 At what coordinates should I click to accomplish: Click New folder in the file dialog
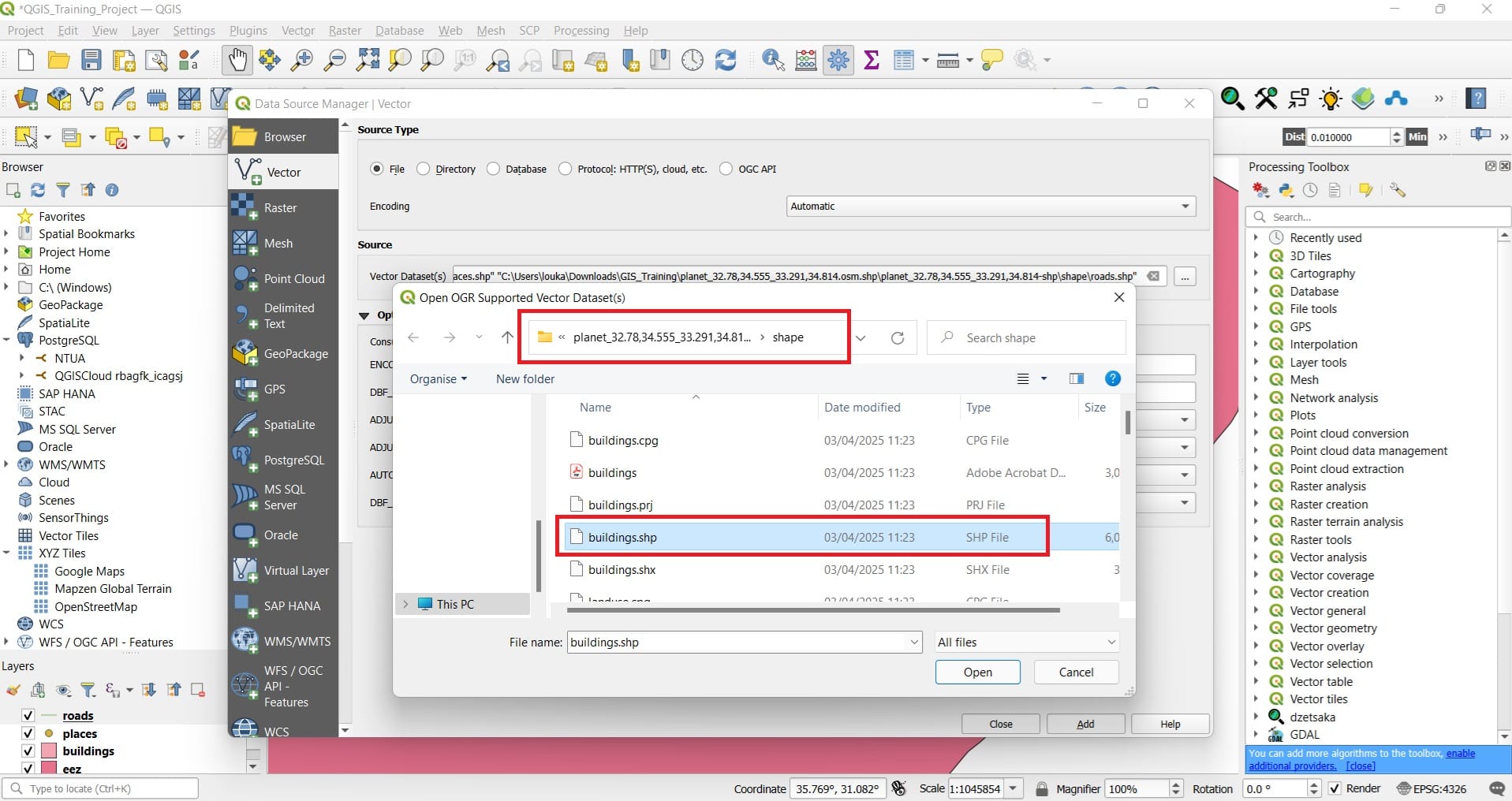(525, 378)
